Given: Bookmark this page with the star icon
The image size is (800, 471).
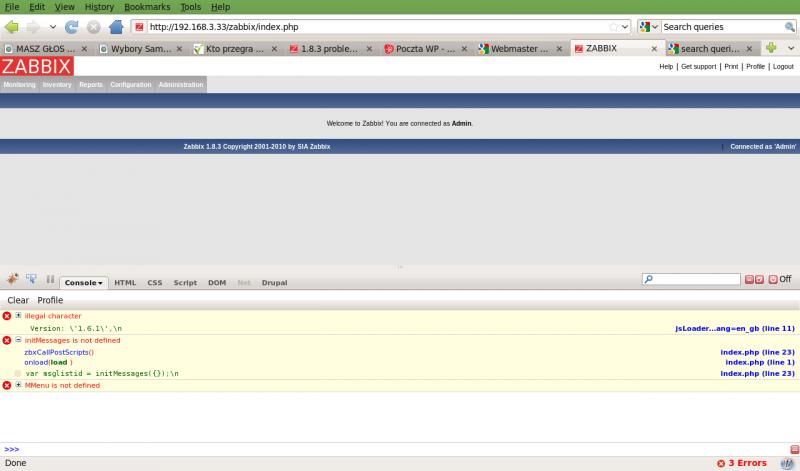Looking at the screenshot, I should tap(613, 27).
